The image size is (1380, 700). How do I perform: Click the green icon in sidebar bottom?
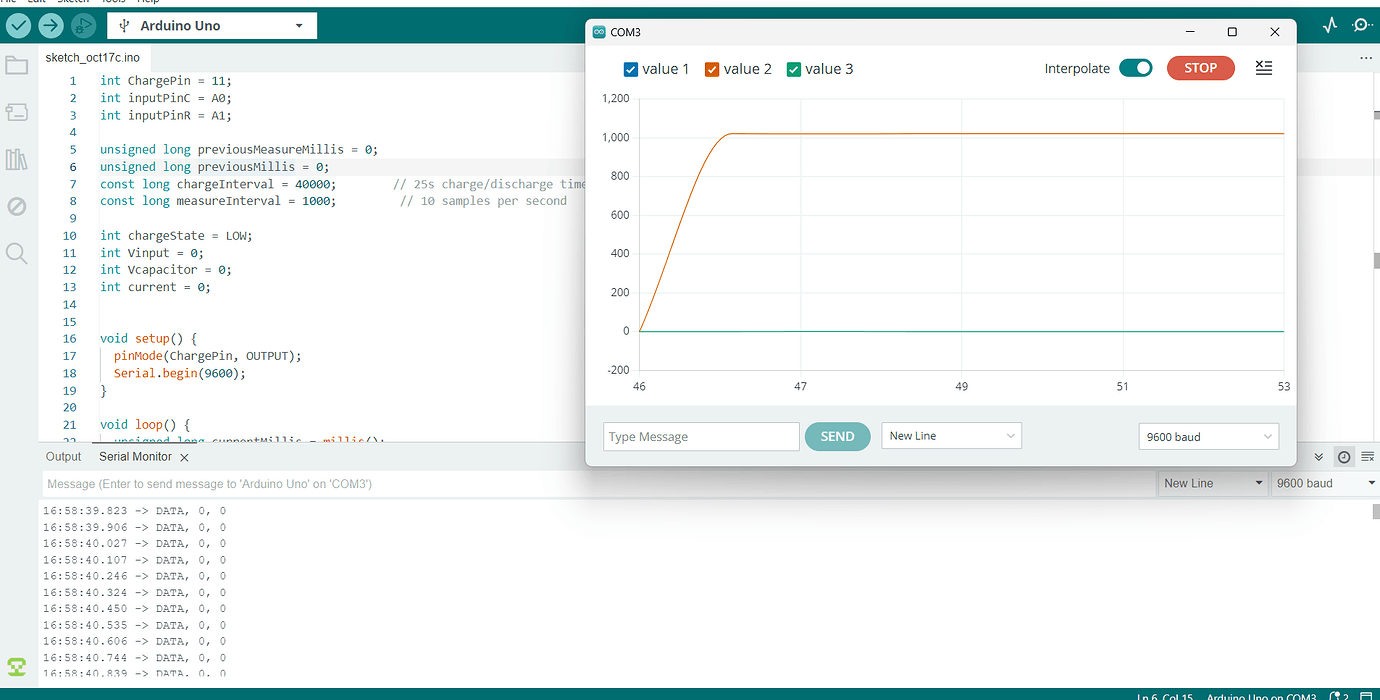click(x=16, y=666)
